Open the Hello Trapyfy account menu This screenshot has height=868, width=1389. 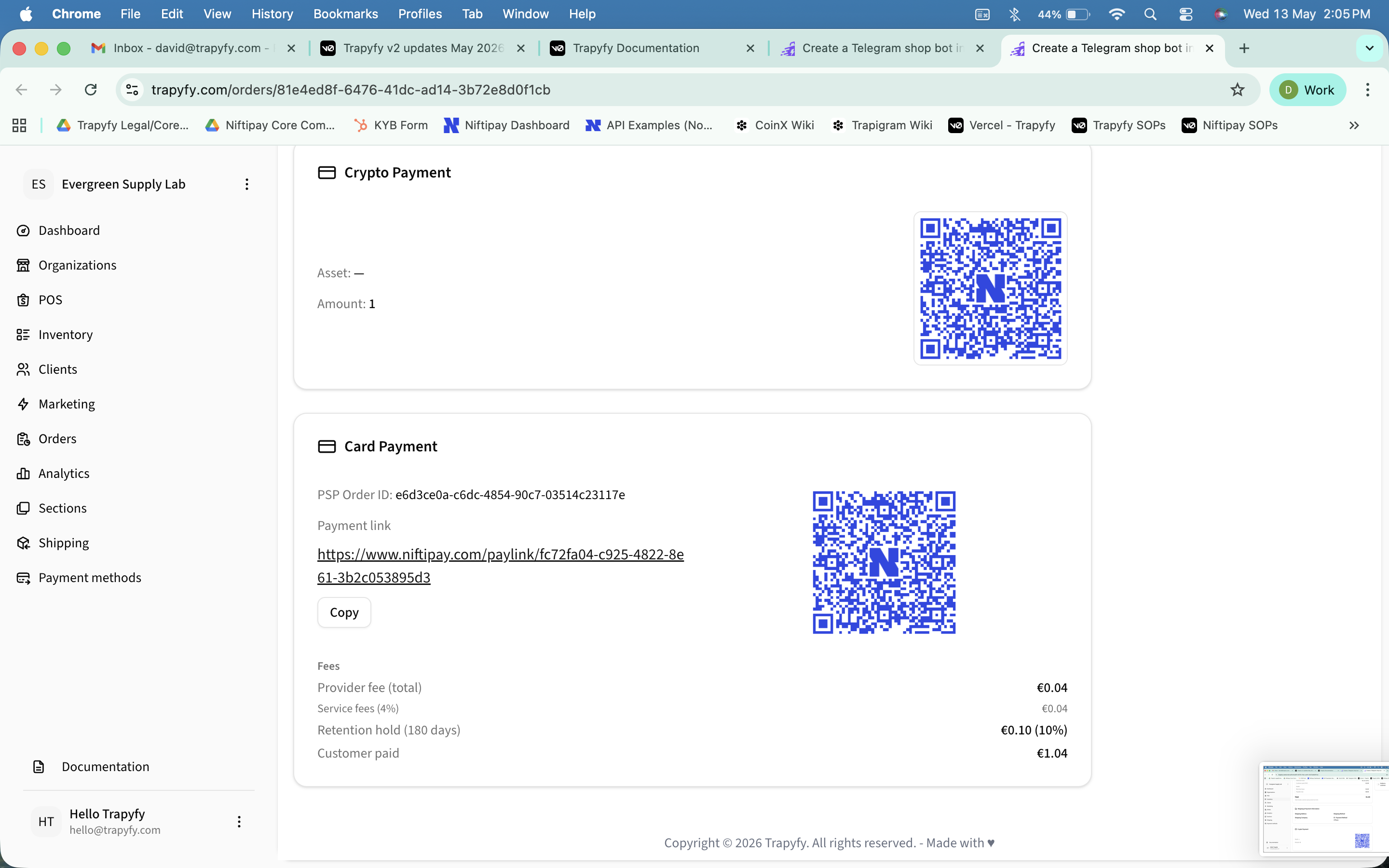coord(239,822)
